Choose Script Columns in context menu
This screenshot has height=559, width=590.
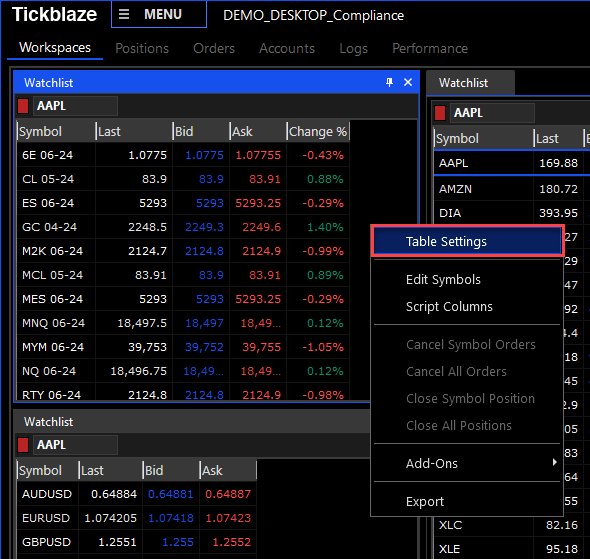[x=467, y=307]
